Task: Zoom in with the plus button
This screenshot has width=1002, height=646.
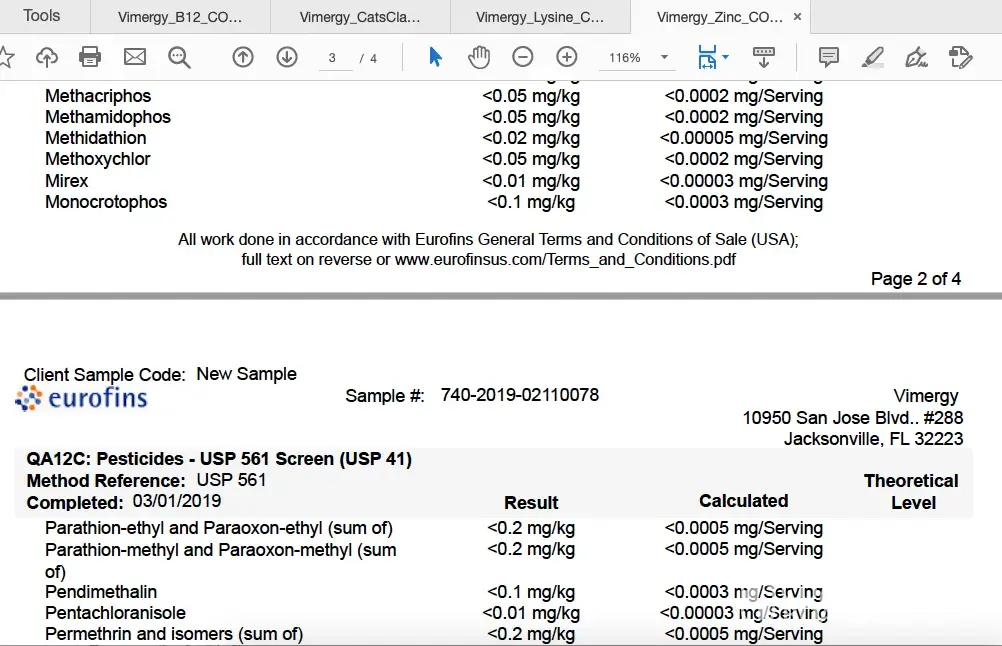Action: 567,57
